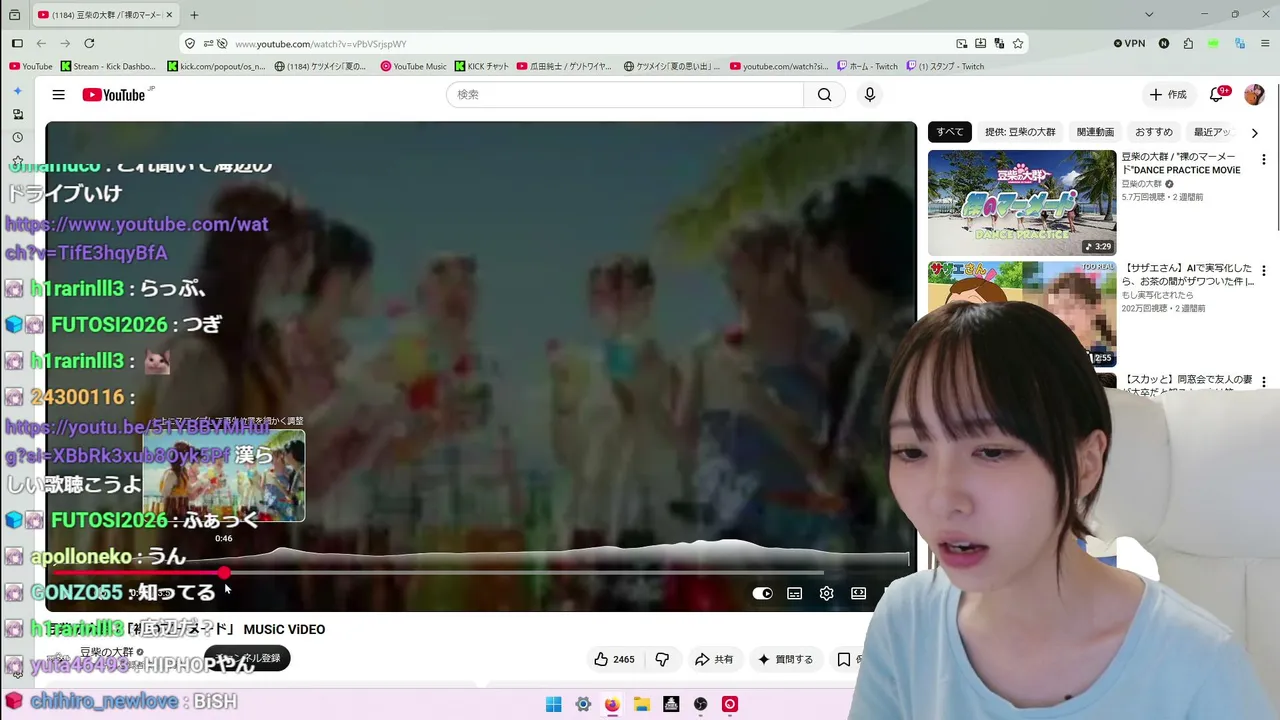Open the ホーム - Twitch bookmark

tap(868, 67)
